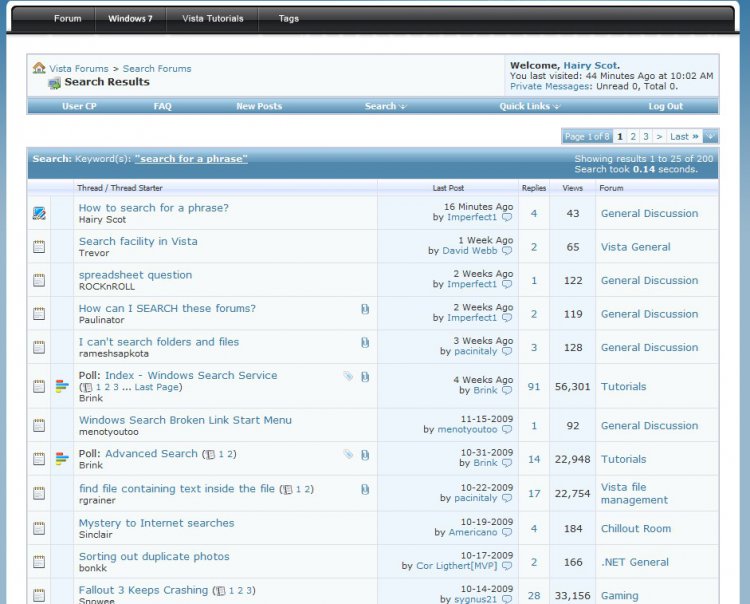Image resolution: width=750 pixels, height=604 pixels.
Task: Click thread status icon for 'How to search for a phrase?'
Action: coord(39,213)
